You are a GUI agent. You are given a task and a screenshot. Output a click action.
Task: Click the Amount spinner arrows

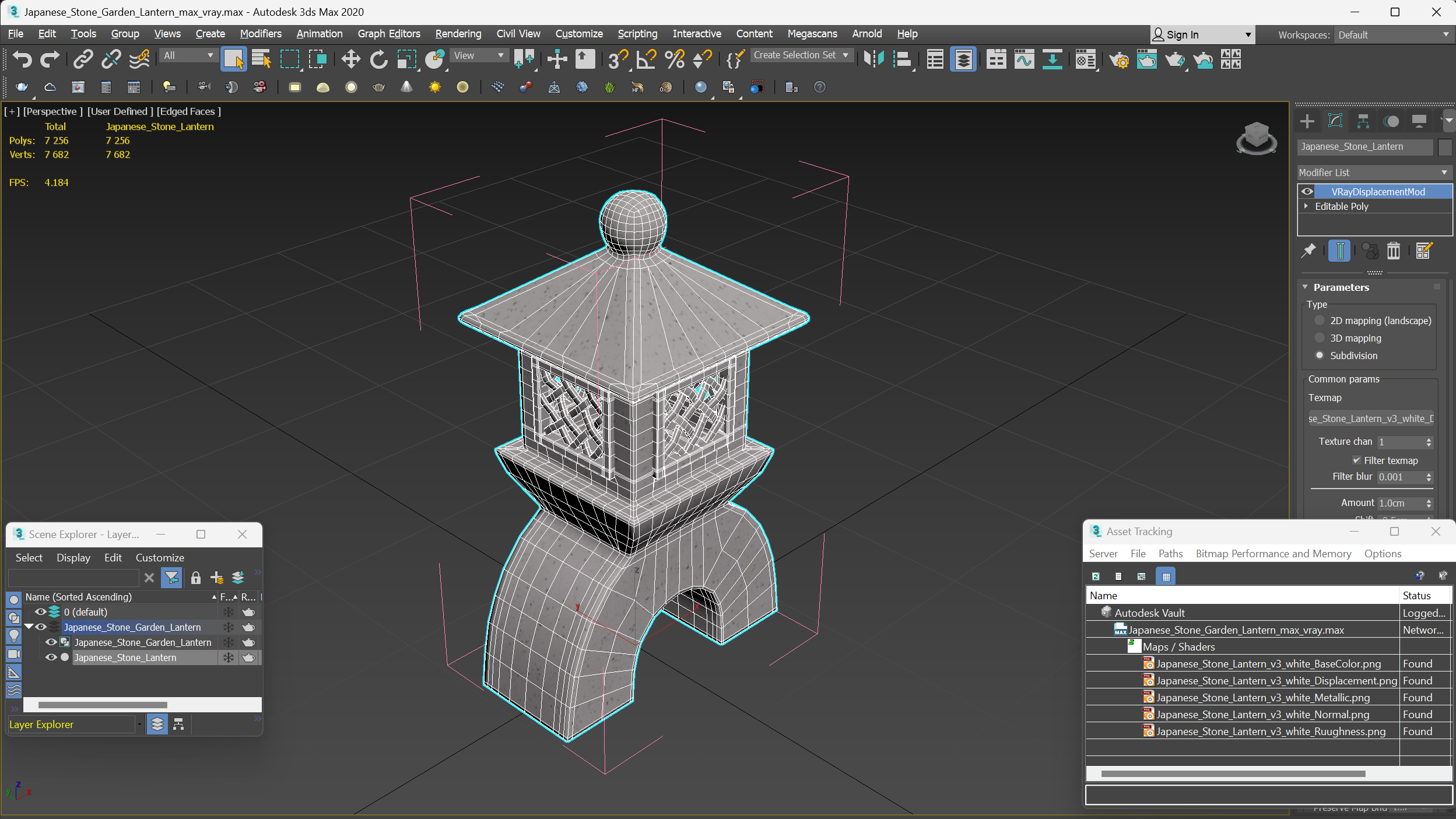click(x=1429, y=503)
